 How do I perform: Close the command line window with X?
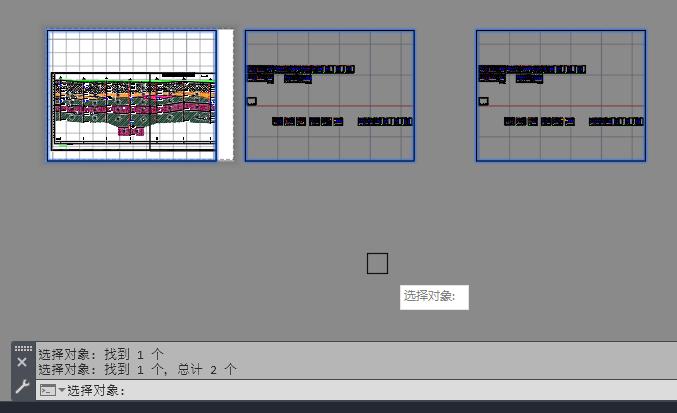point(22,362)
